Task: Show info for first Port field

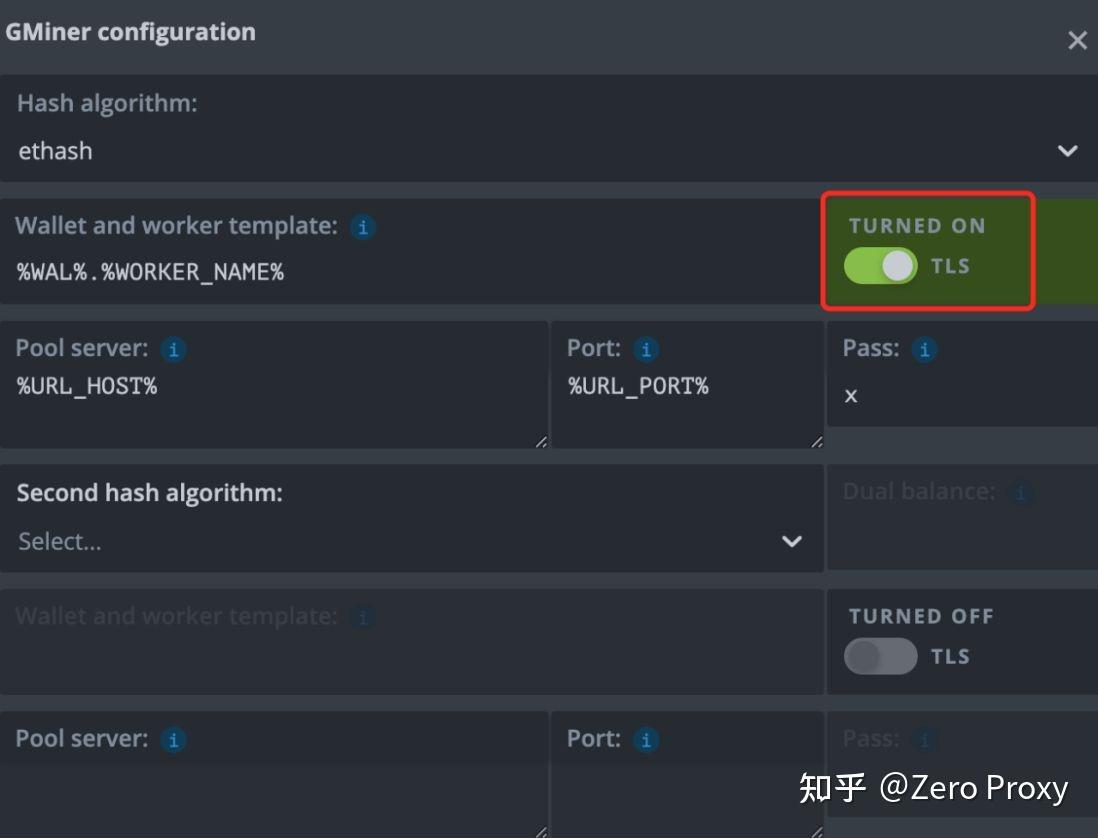Action: point(646,349)
